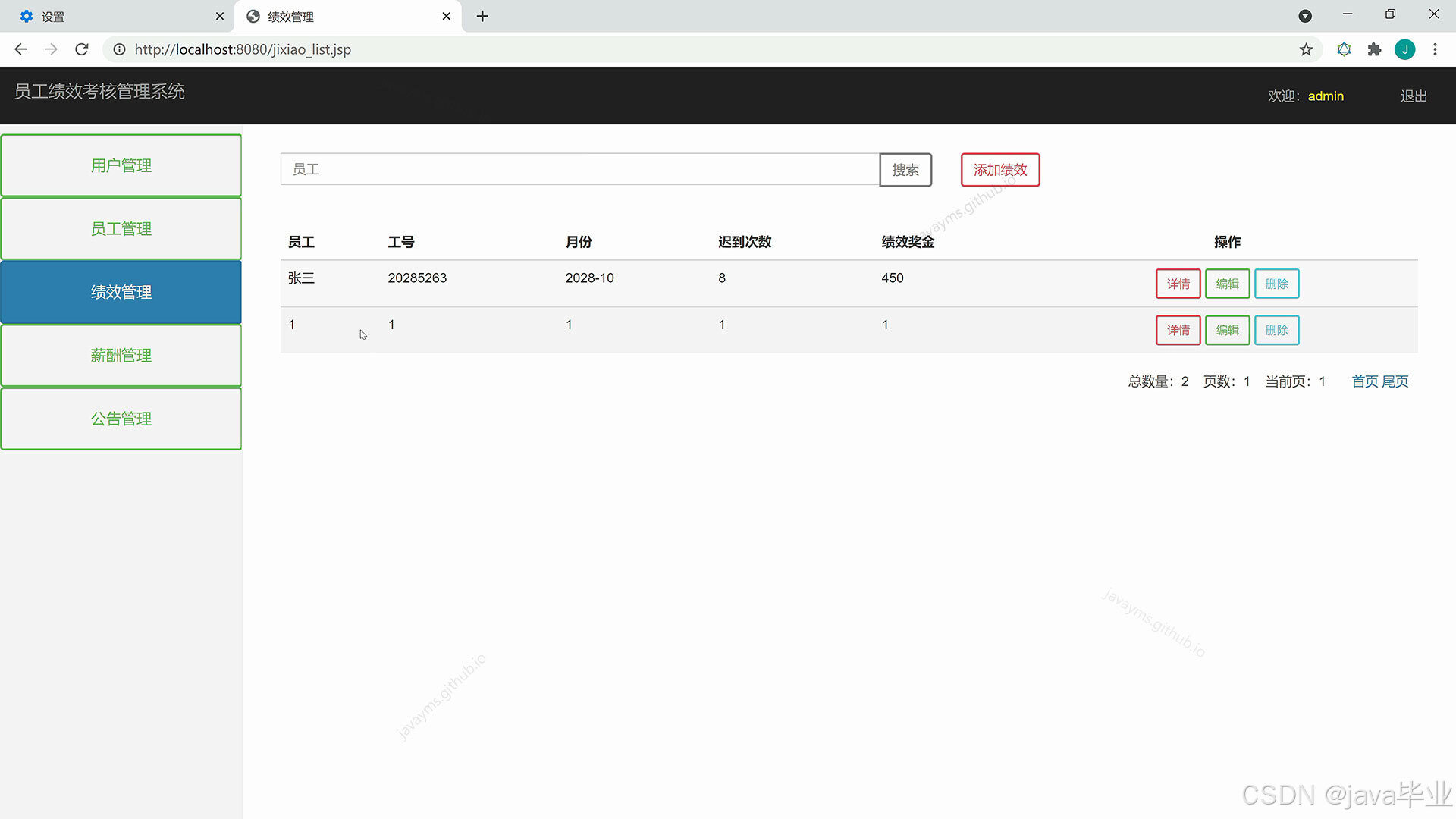Click the 添加绩效 button

click(1000, 170)
